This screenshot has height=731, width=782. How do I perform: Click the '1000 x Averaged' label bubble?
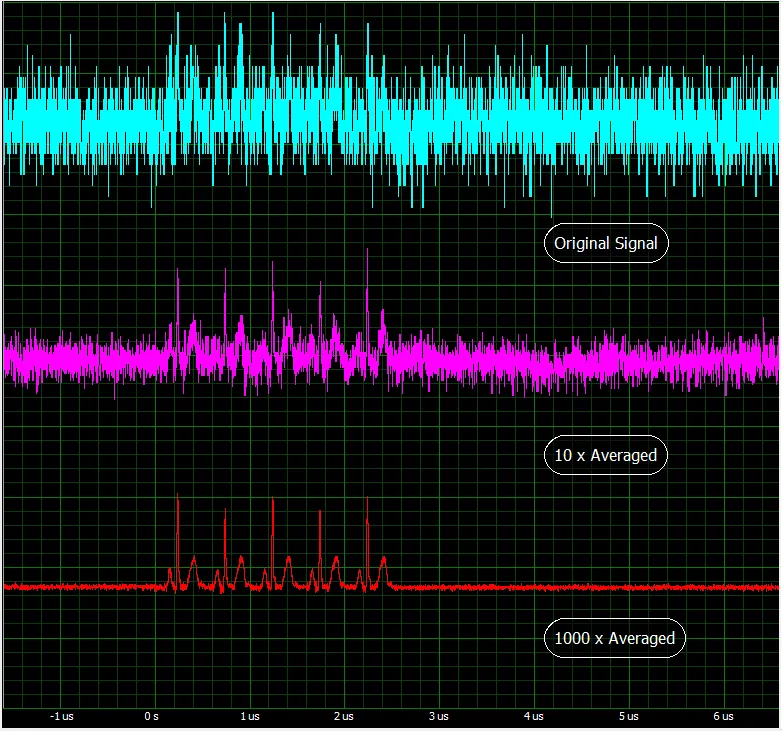614,638
